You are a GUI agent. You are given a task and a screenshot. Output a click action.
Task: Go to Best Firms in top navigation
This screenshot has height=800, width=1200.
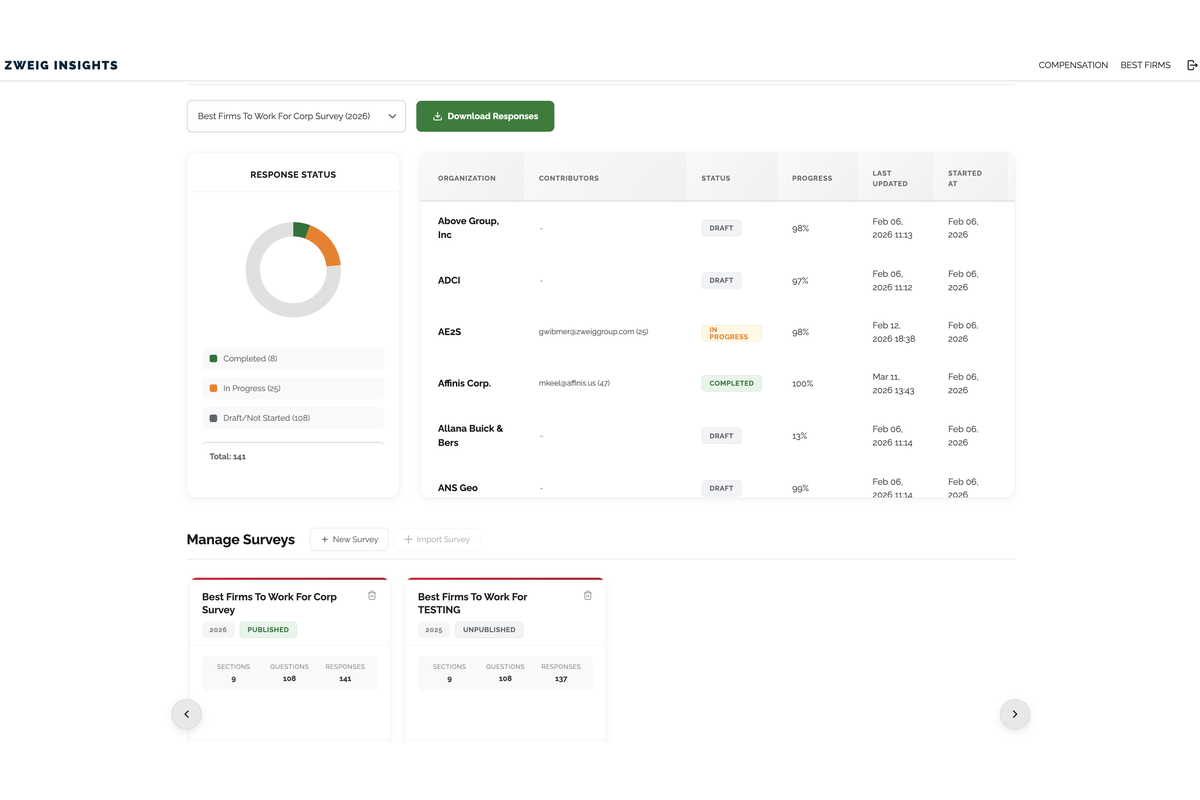coord(1145,65)
